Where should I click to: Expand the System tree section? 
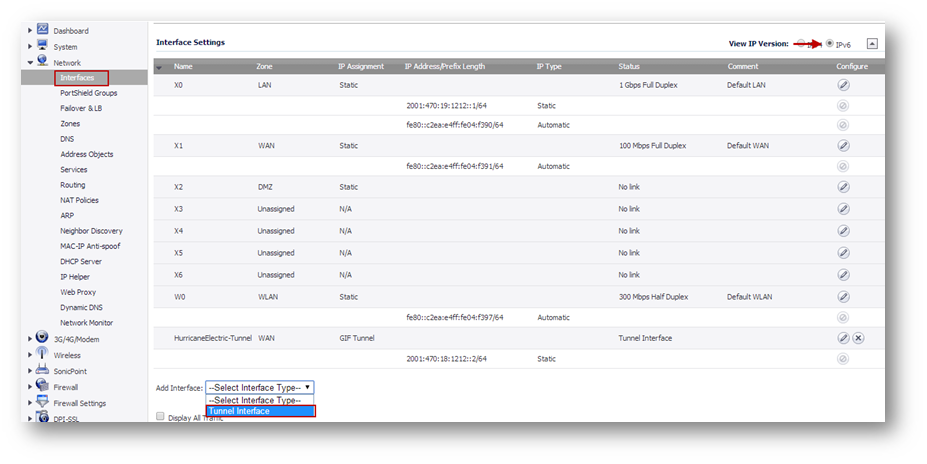[30, 47]
